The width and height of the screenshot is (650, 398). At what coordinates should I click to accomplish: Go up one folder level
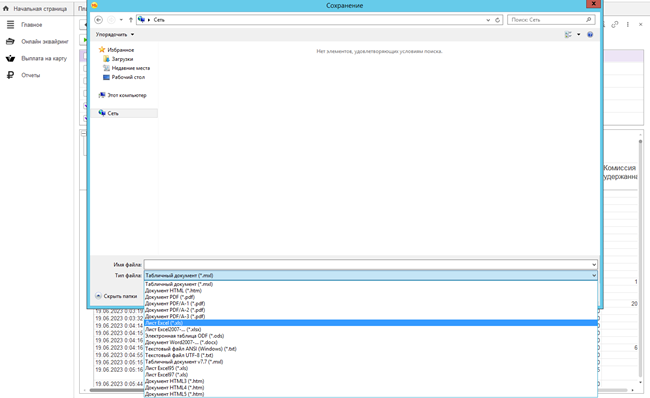[x=131, y=19]
